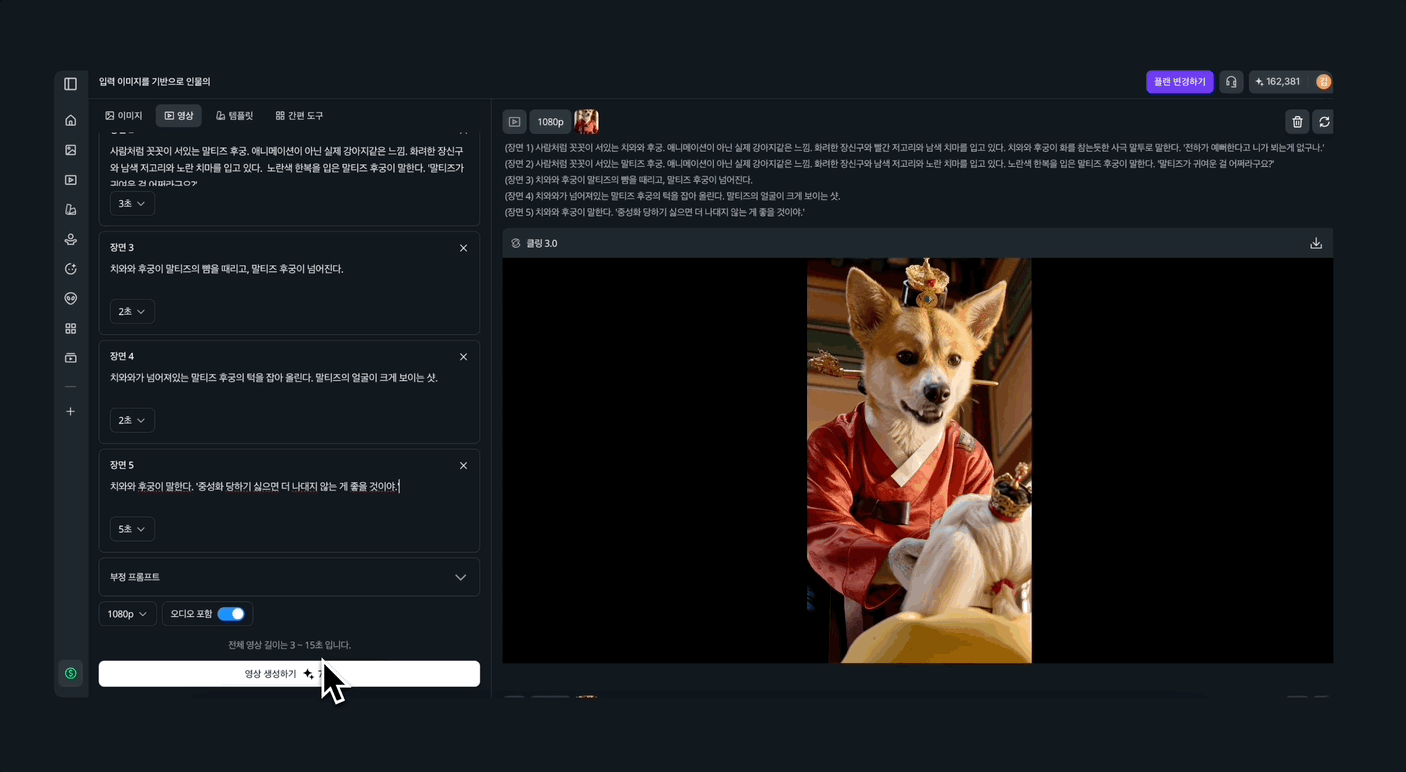Viewport: 1406px width, 772px height.
Task: Click the generated chihuahua video preview
Action: pyautogui.click(x=919, y=460)
